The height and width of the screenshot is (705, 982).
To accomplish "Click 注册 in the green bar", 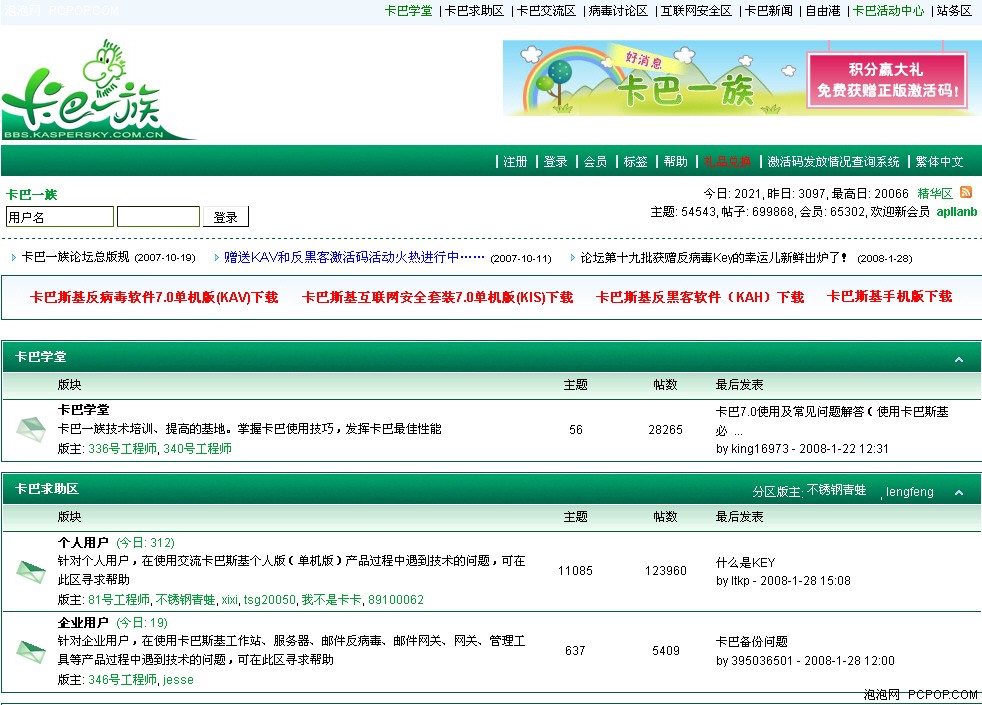I will [515, 162].
